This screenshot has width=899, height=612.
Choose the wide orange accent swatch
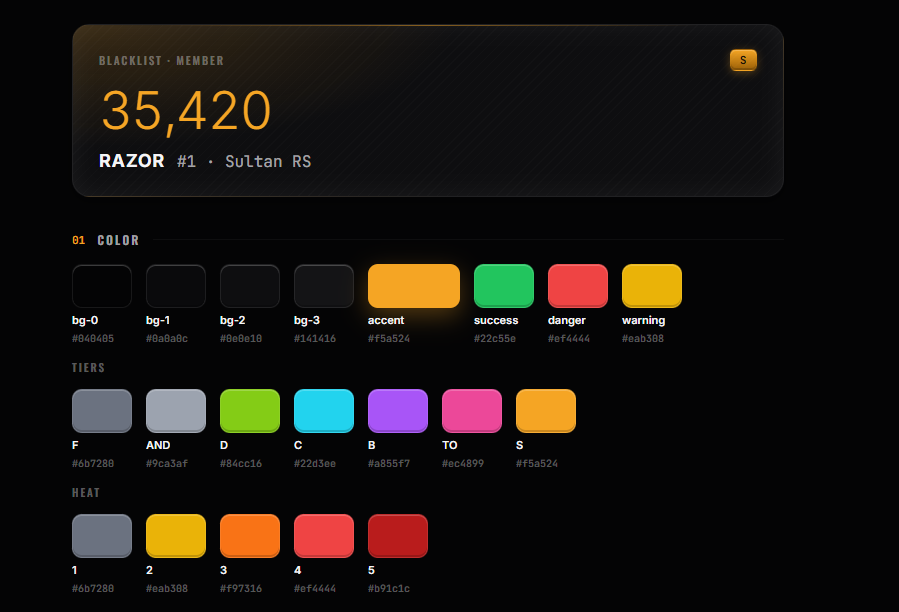point(414,286)
